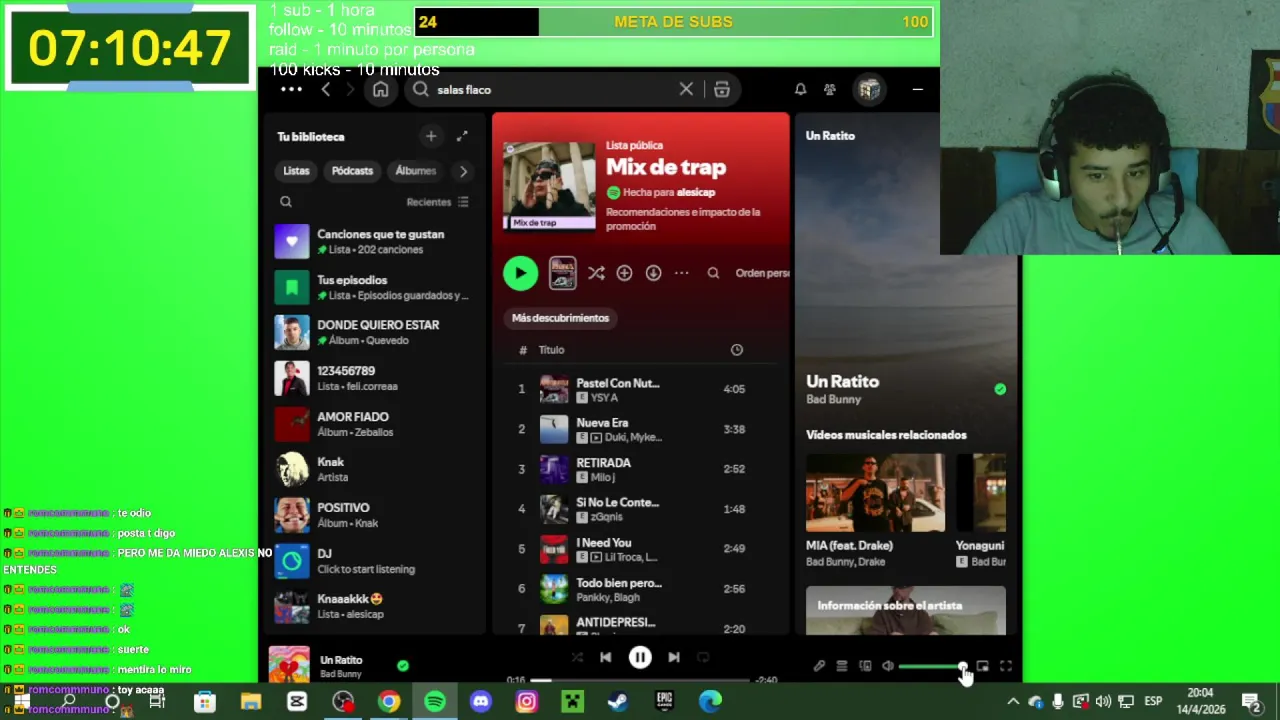Image resolution: width=1280 pixels, height=720 pixels.
Task: Play the Mix de trap playlist
Action: click(520, 273)
